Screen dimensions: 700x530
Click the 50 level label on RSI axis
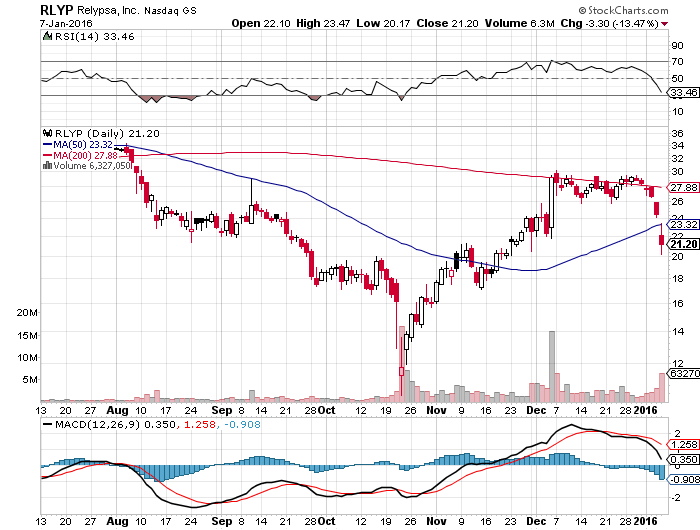[x=677, y=79]
